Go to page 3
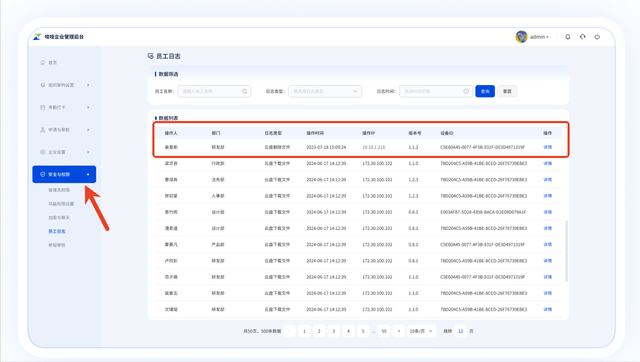The image size is (640, 362). pyautogui.click(x=333, y=331)
